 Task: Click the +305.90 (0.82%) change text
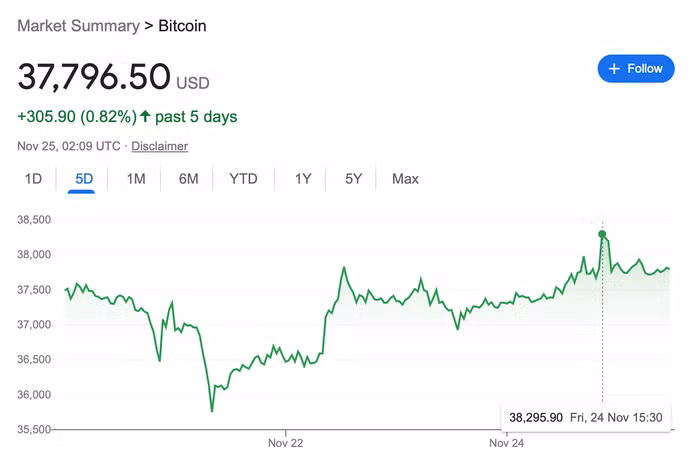pyautogui.click(x=76, y=117)
